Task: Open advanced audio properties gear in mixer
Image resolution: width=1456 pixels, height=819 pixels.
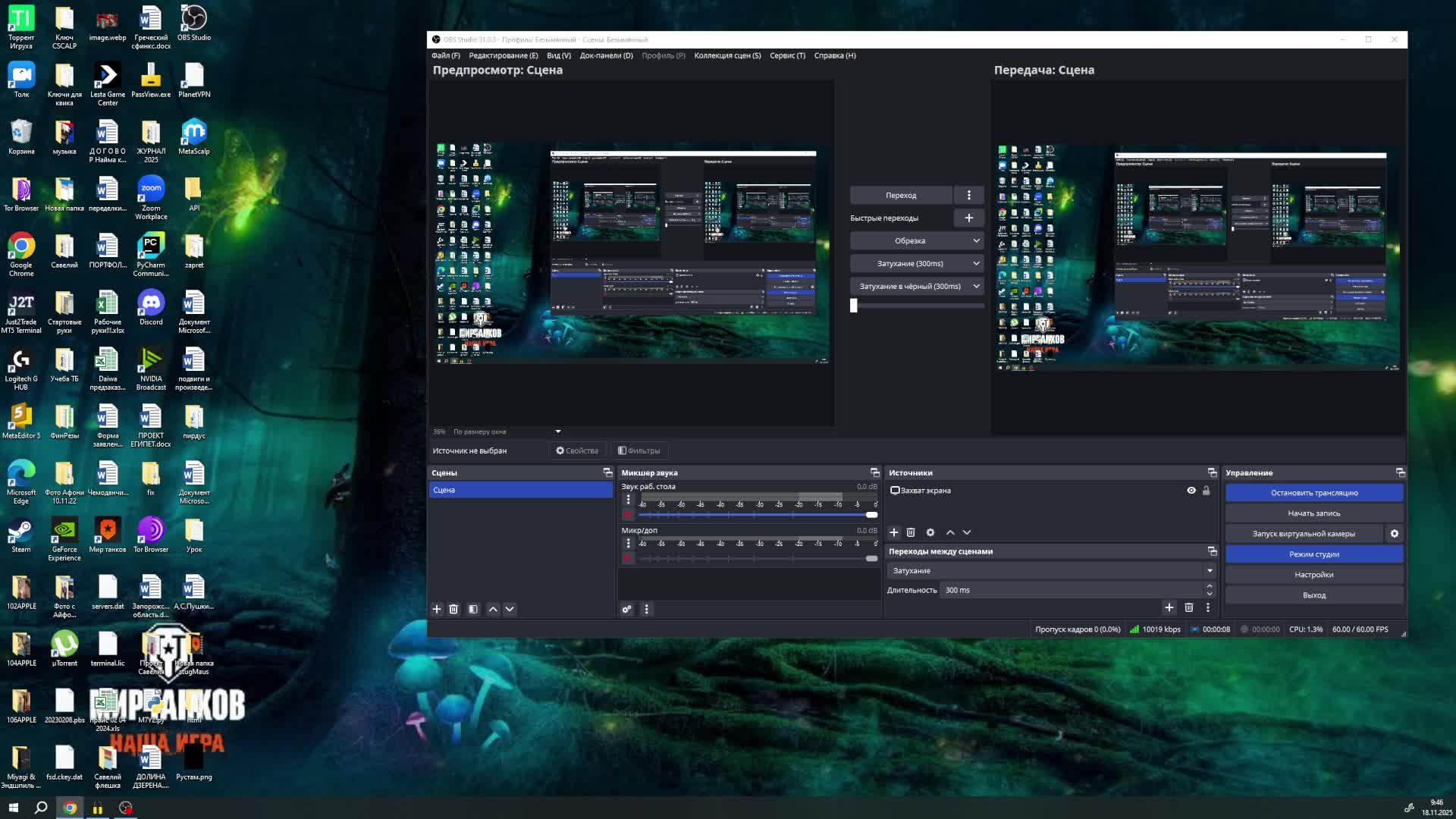Action: [x=627, y=609]
